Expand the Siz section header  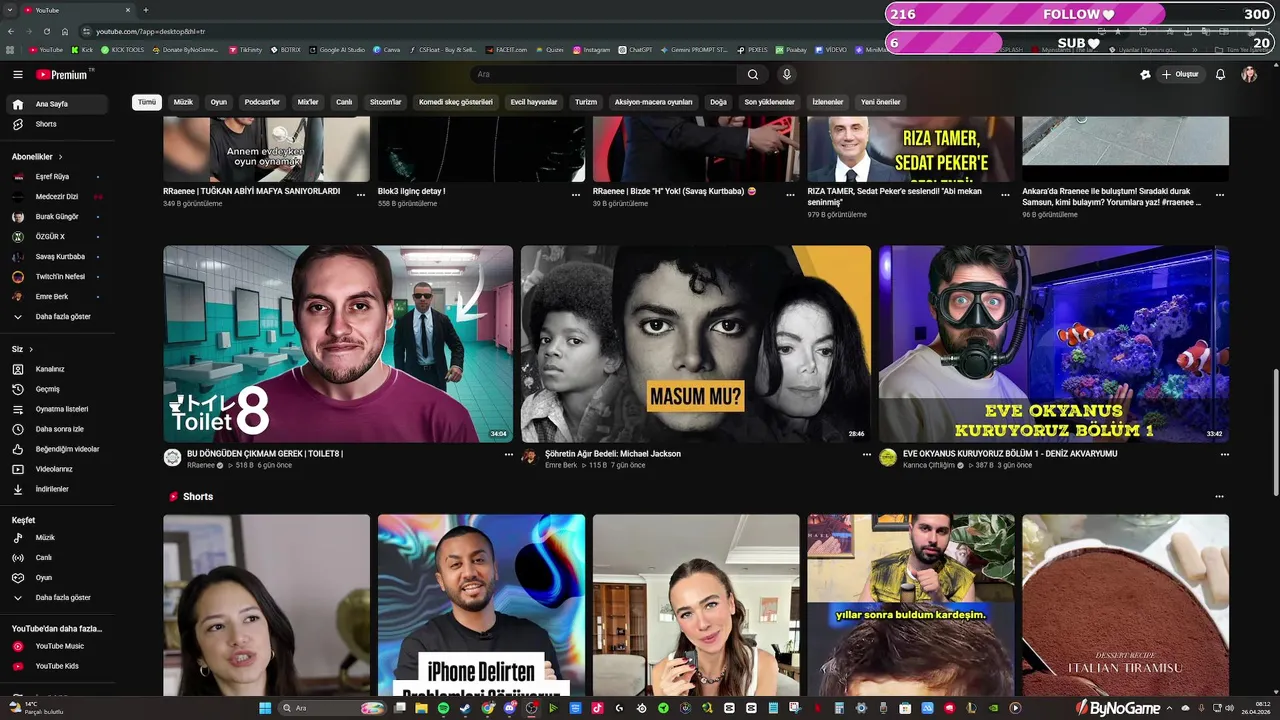(22, 349)
